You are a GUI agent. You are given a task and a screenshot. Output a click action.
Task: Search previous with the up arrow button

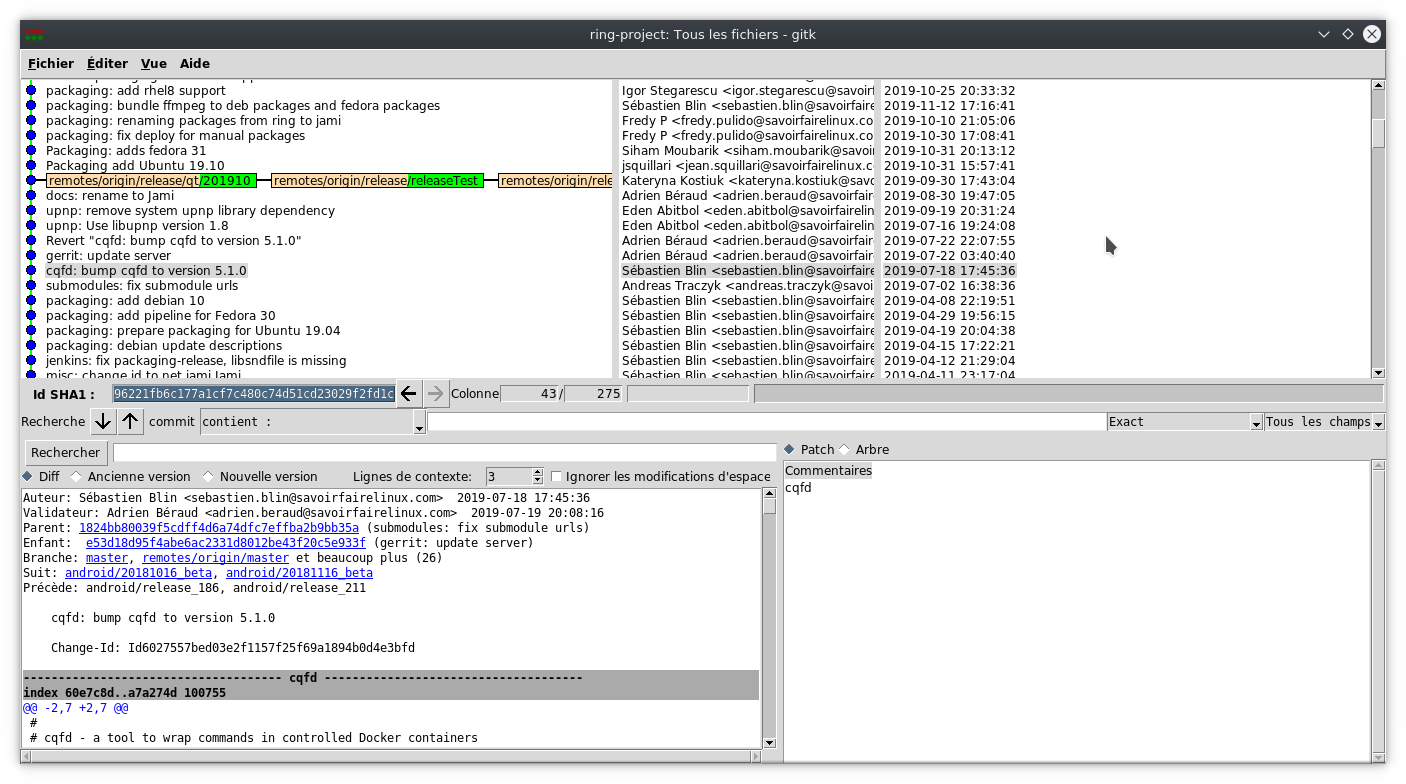[131, 422]
